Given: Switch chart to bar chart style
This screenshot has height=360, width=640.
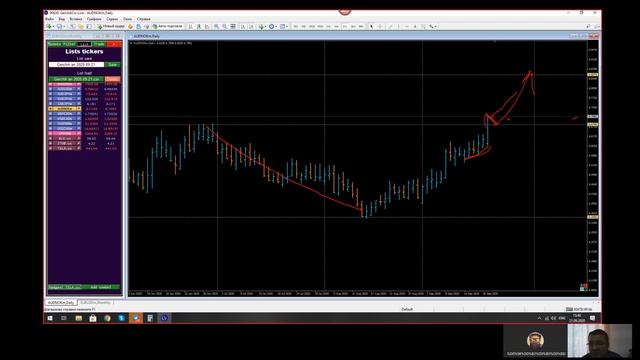Looking at the screenshot, I should (190, 27).
